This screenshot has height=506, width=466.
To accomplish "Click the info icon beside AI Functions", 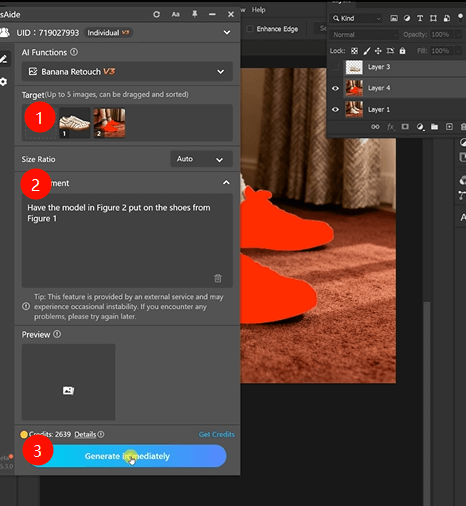I will (x=74, y=52).
